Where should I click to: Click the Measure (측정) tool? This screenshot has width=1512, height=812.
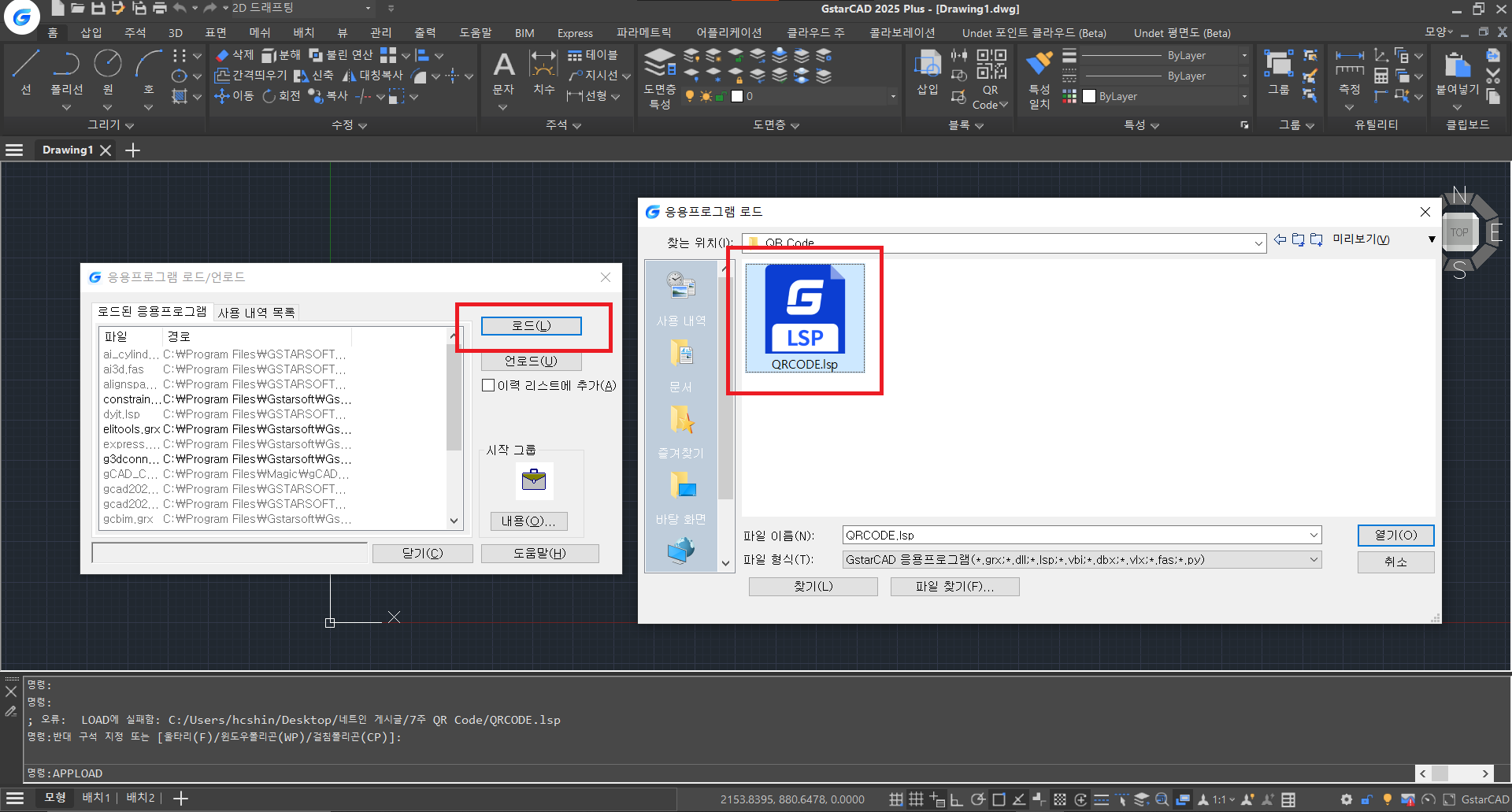[x=1350, y=72]
